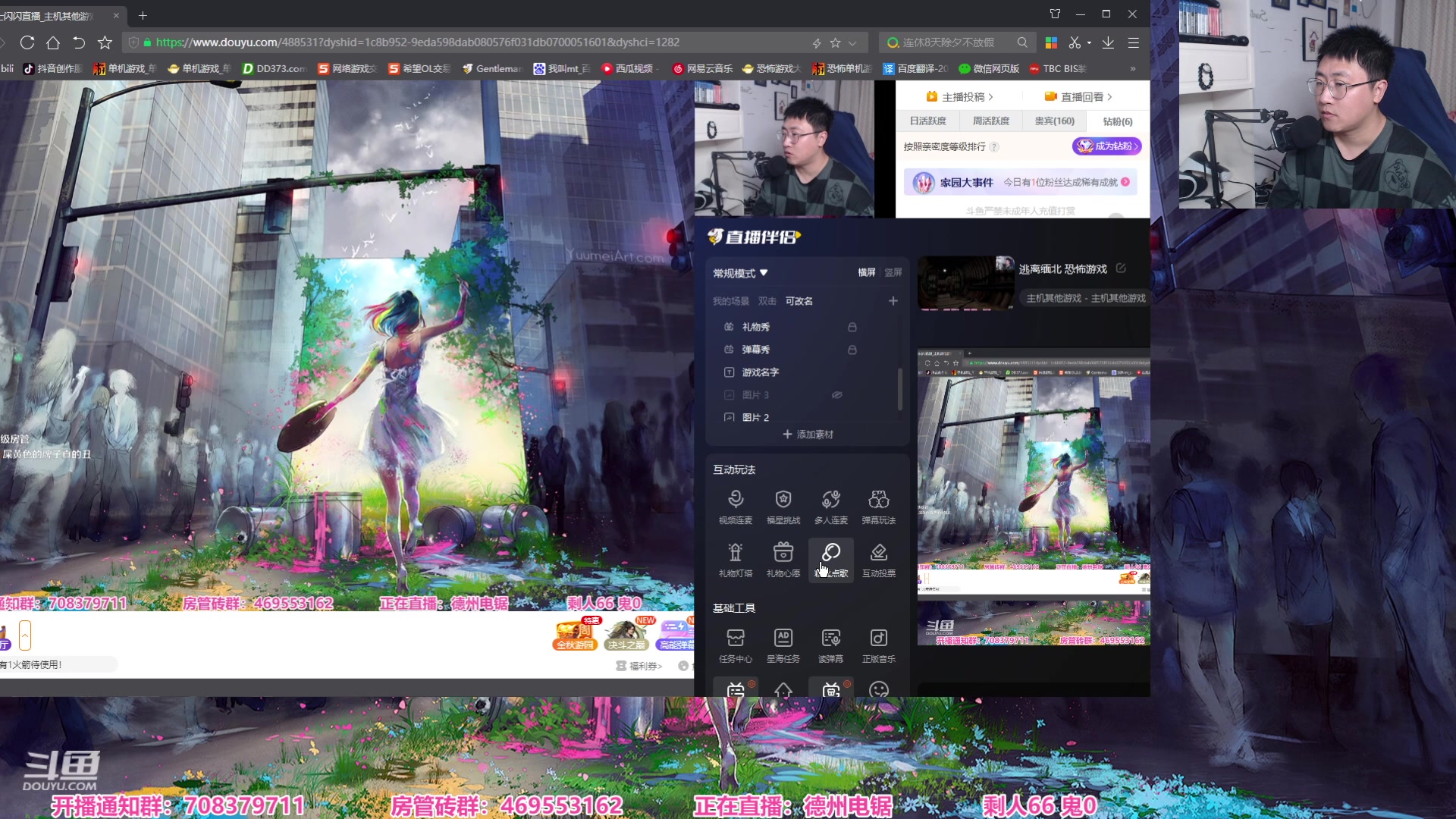
Task: Open the 礼物灯塔 gift lighthouse tool
Action: (735, 560)
